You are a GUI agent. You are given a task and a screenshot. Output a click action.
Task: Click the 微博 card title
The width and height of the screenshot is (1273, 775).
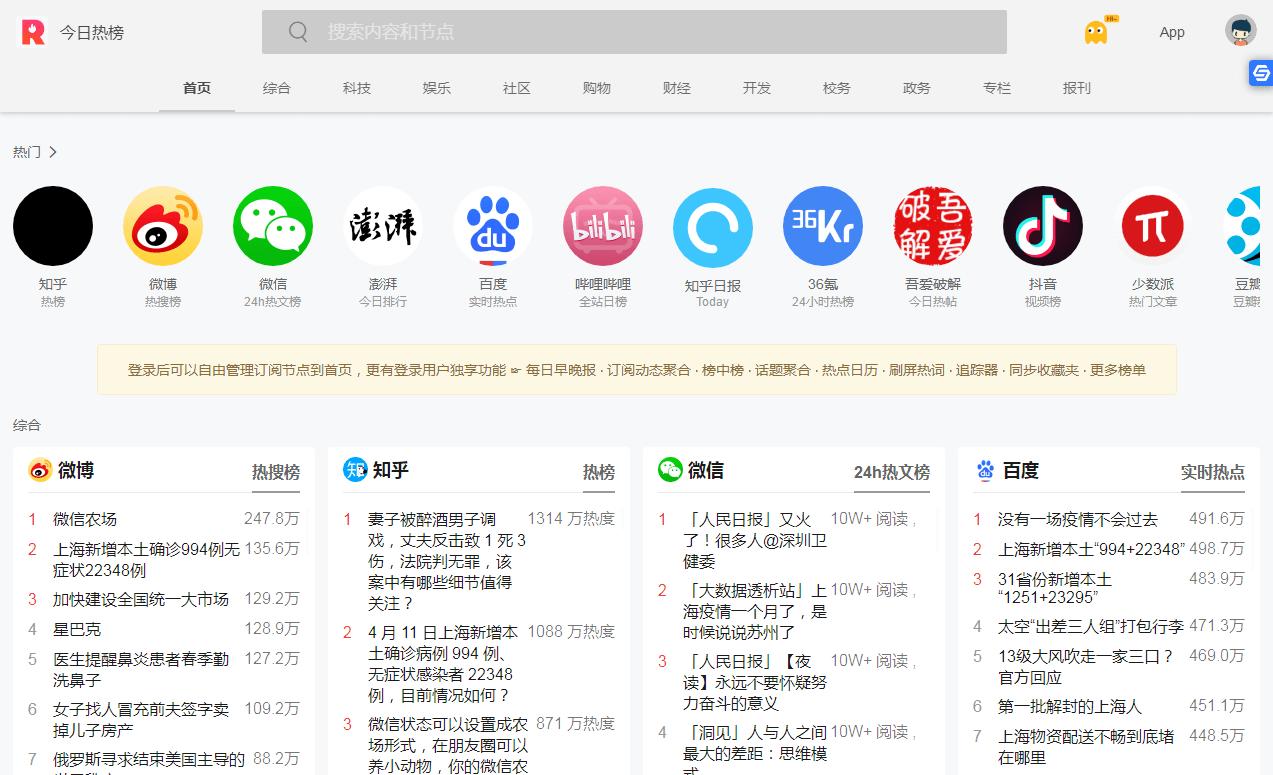76,470
